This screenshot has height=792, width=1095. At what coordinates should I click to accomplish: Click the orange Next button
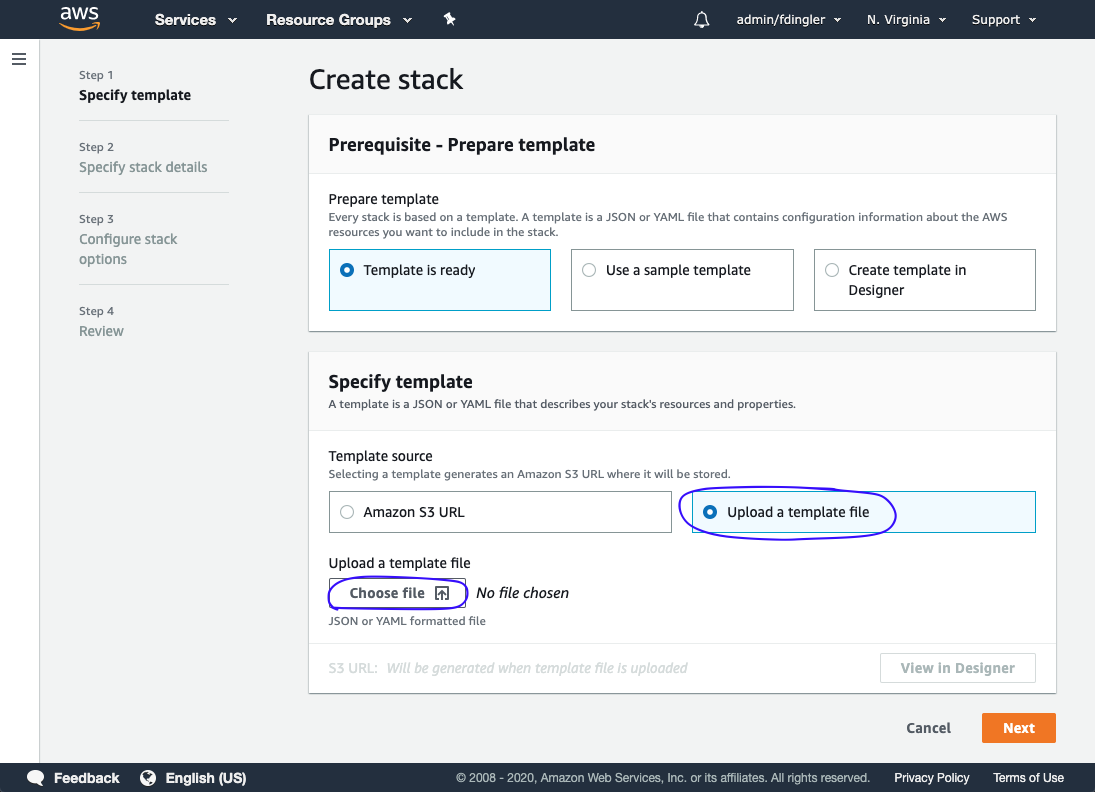pyautogui.click(x=1019, y=728)
